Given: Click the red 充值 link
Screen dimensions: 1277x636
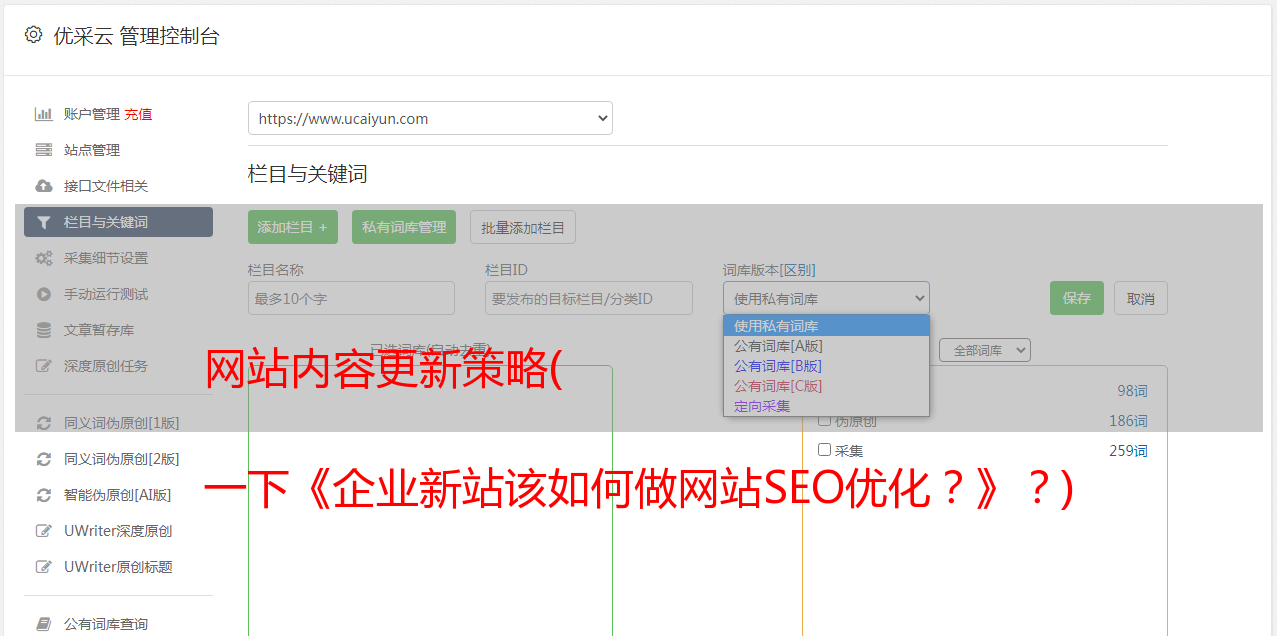Looking at the screenshot, I should tap(139, 114).
